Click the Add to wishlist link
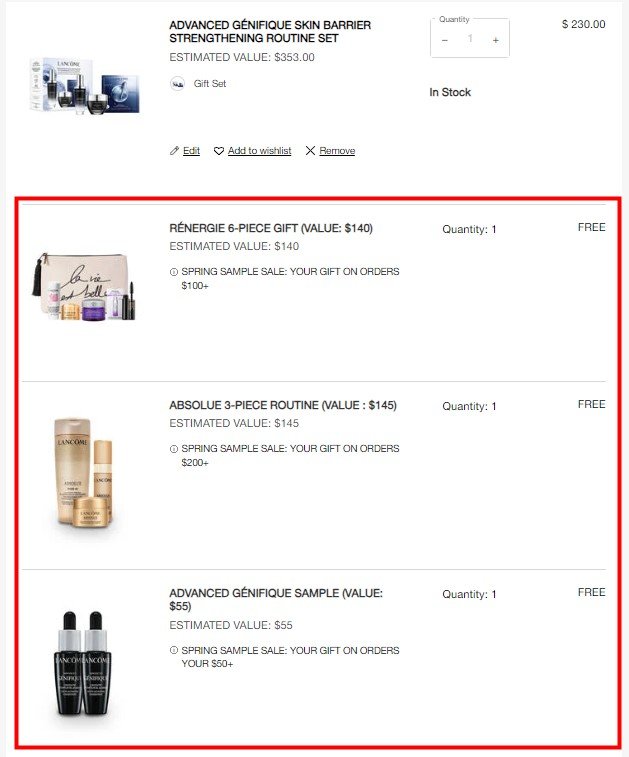Image resolution: width=629 pixels, height=757 pixels. (259, 151)
